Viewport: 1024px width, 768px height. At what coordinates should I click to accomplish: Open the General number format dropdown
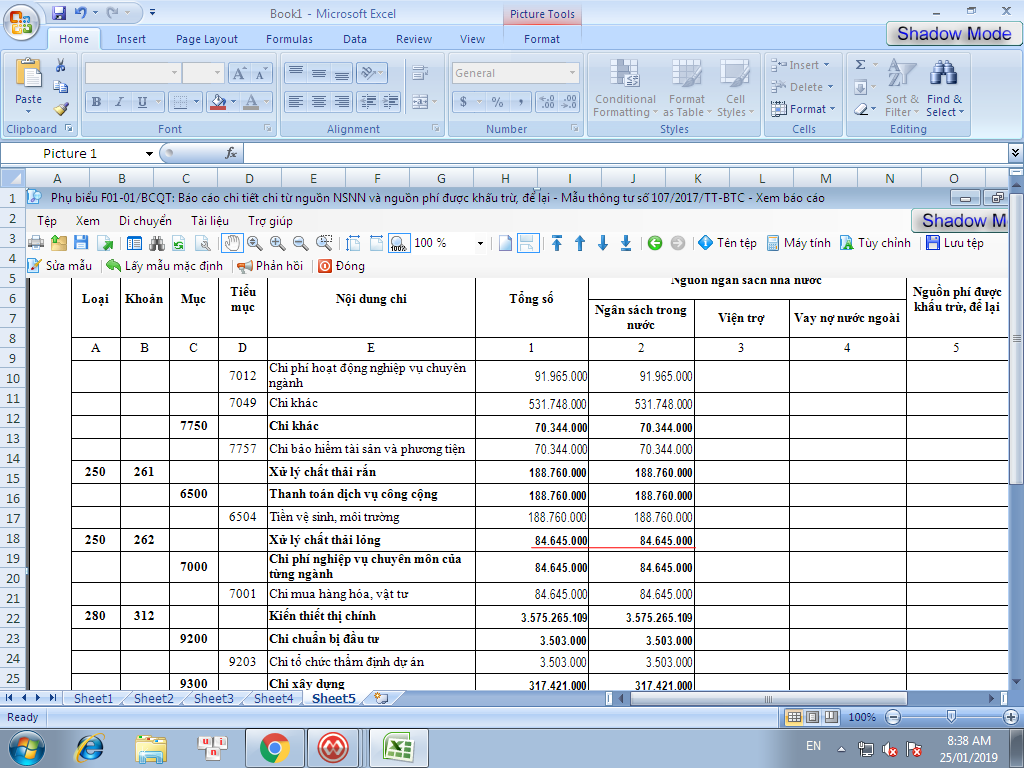click(x=572, y=73)
